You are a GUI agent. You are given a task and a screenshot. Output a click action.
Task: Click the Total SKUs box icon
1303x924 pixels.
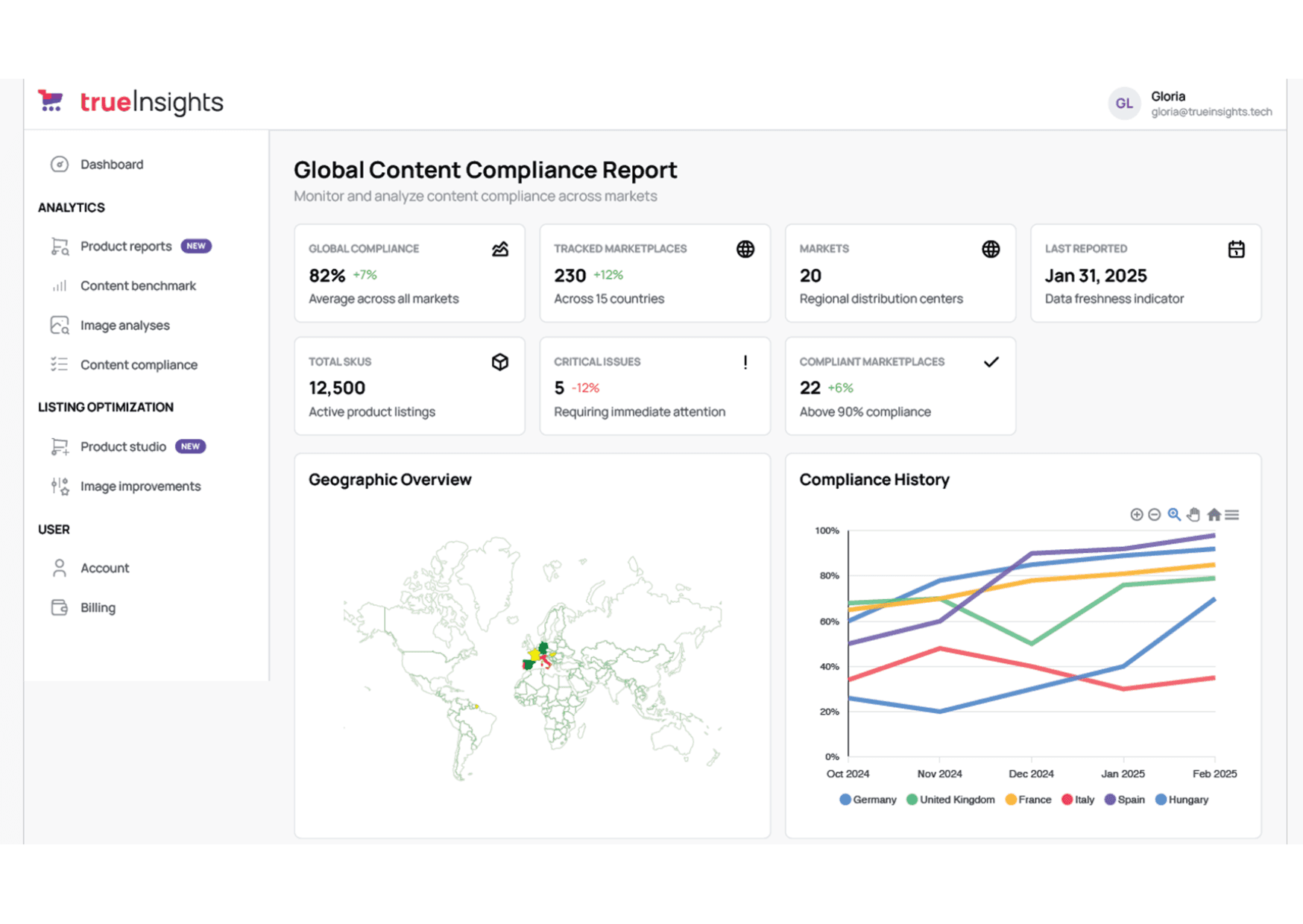click(500, 362)
